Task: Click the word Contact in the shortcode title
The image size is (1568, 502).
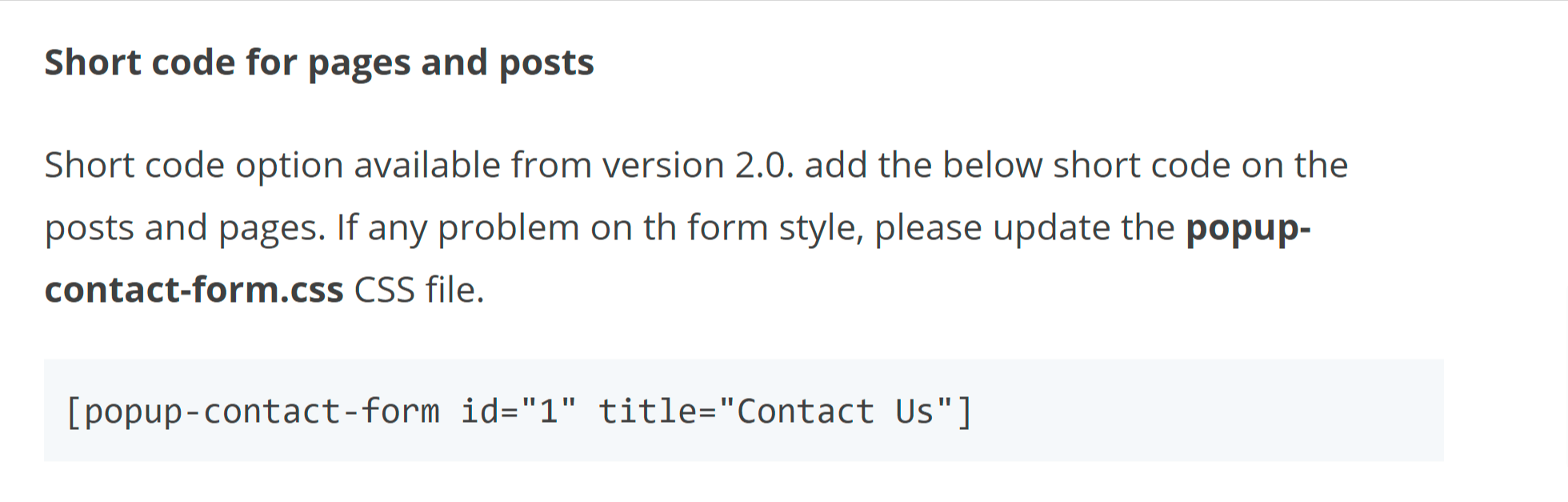Action: click(x=806, y=412)
